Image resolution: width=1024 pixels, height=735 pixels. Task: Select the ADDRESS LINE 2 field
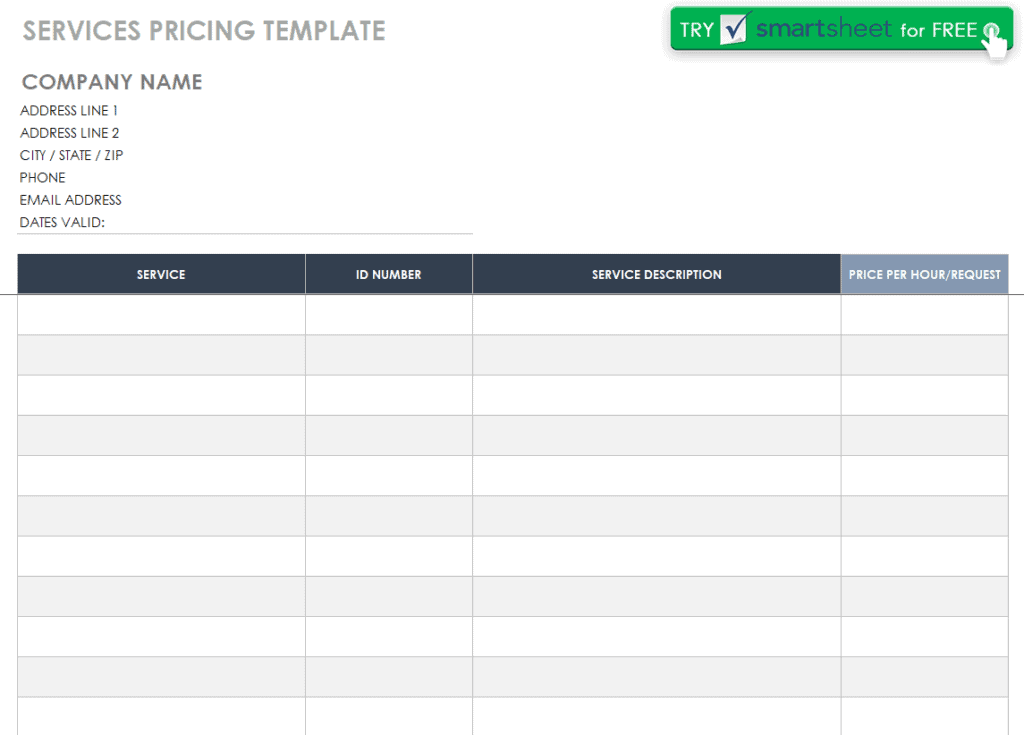[x=69, y=133]
